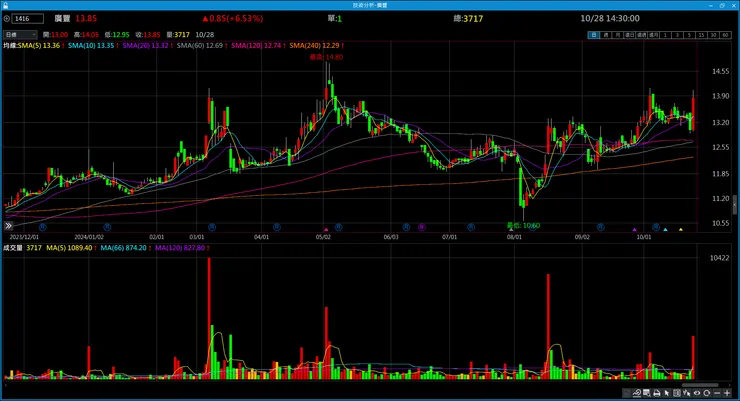
Task: Click the crosshair-pointer tool icon
Action: click(x=686, y=393)
